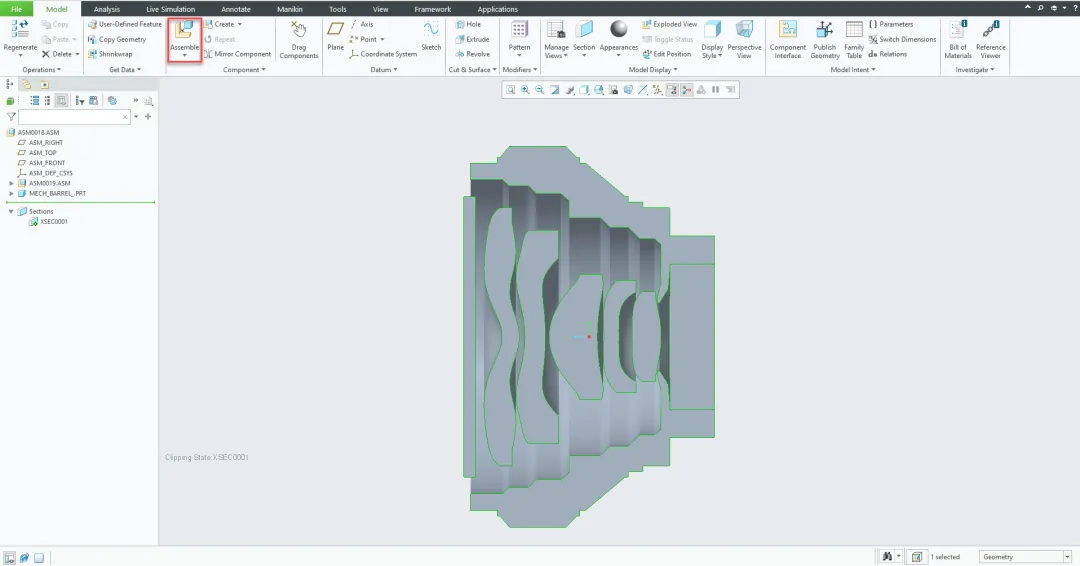This screenshot has height=566, width=1080.
Task: Click inside the model tree search field
Action: coord(73,117)
